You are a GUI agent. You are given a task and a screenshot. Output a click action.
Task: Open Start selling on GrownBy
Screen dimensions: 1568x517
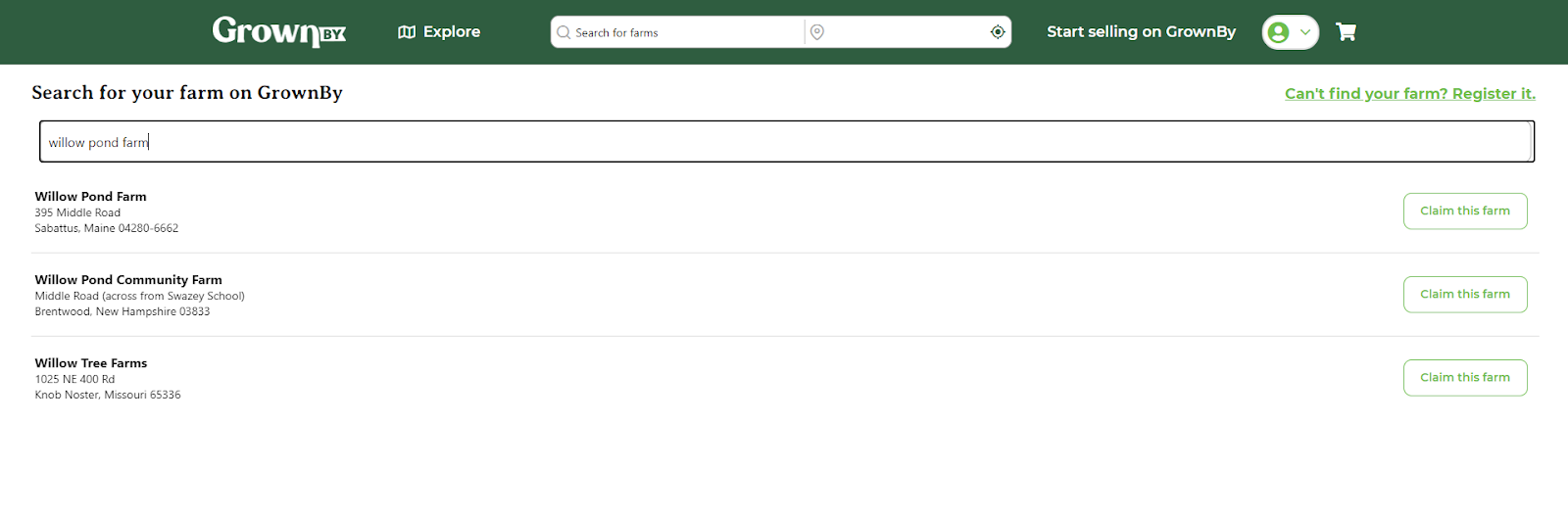tap(1141, 31)
